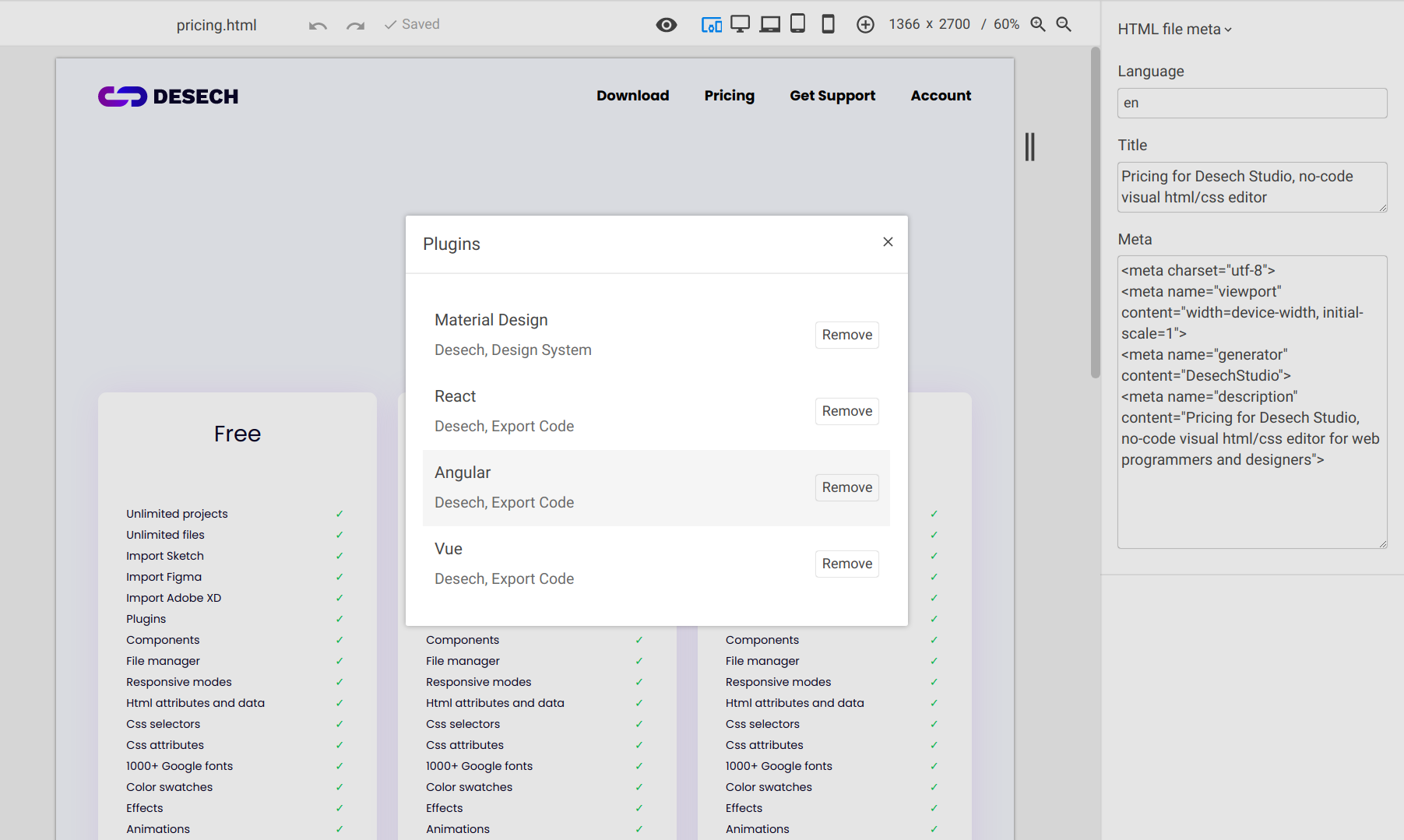Open the Account nav link
This screenshot has height=840, width=1404.
(x=941, y=96)
